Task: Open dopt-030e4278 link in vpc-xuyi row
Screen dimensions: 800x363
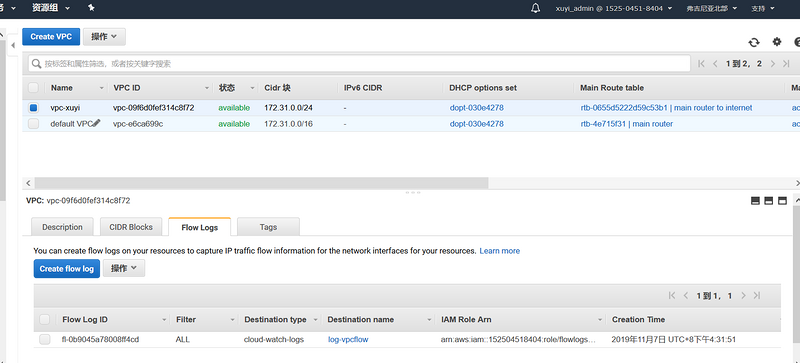Action: click(477, 108)
